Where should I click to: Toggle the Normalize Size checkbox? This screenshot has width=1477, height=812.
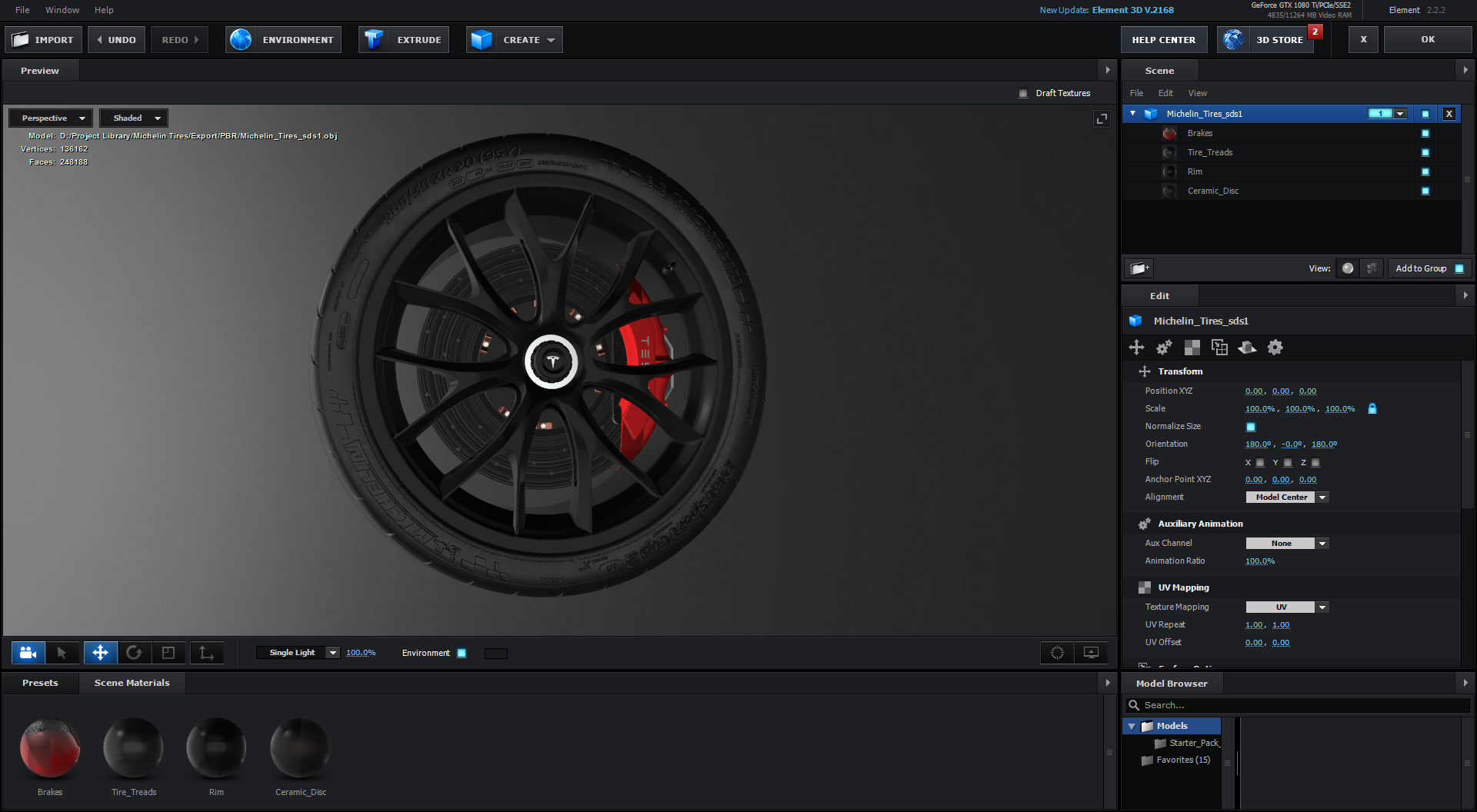[1250, 427]
